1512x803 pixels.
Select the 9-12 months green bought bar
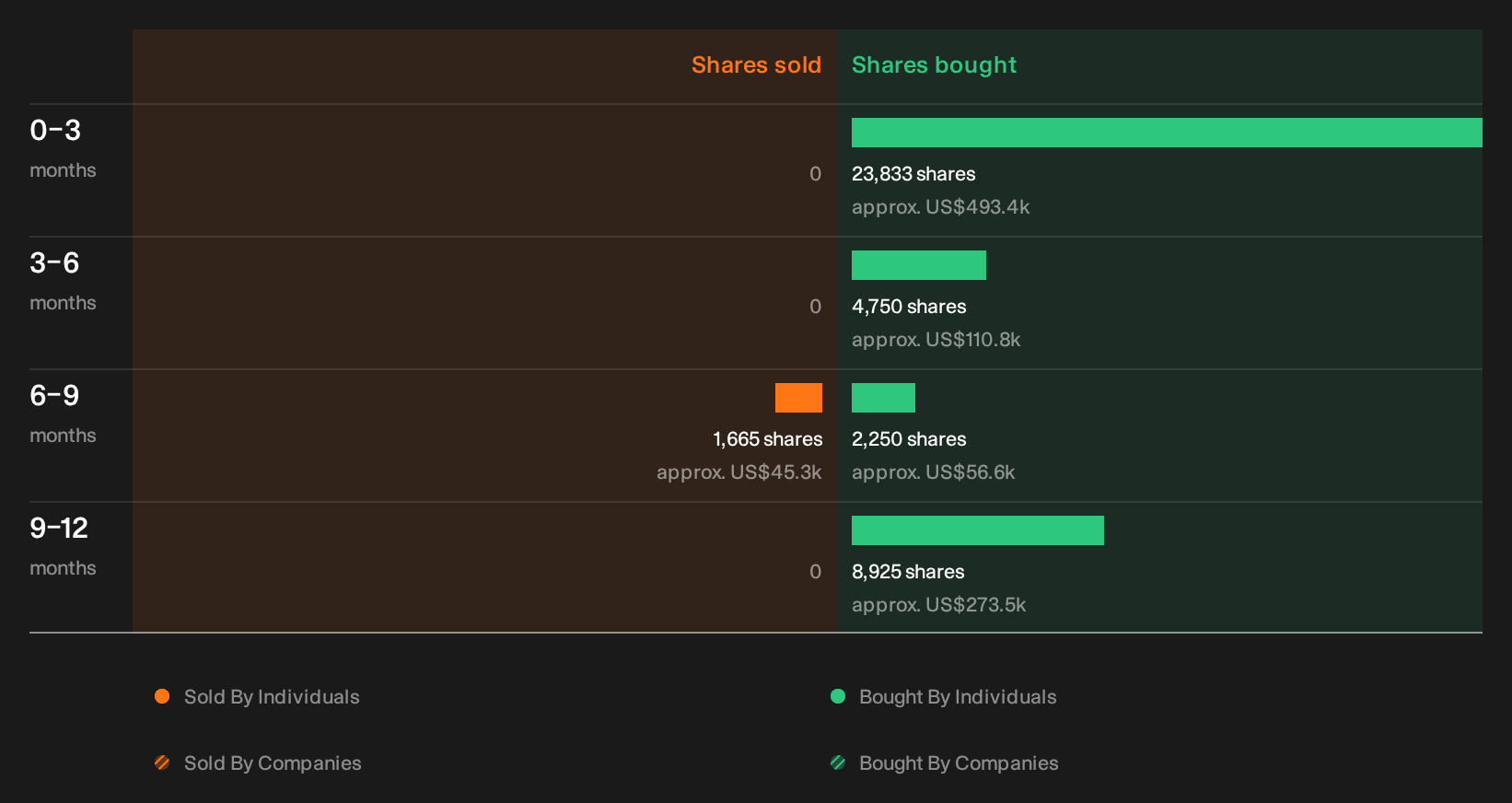click(978, 530)
